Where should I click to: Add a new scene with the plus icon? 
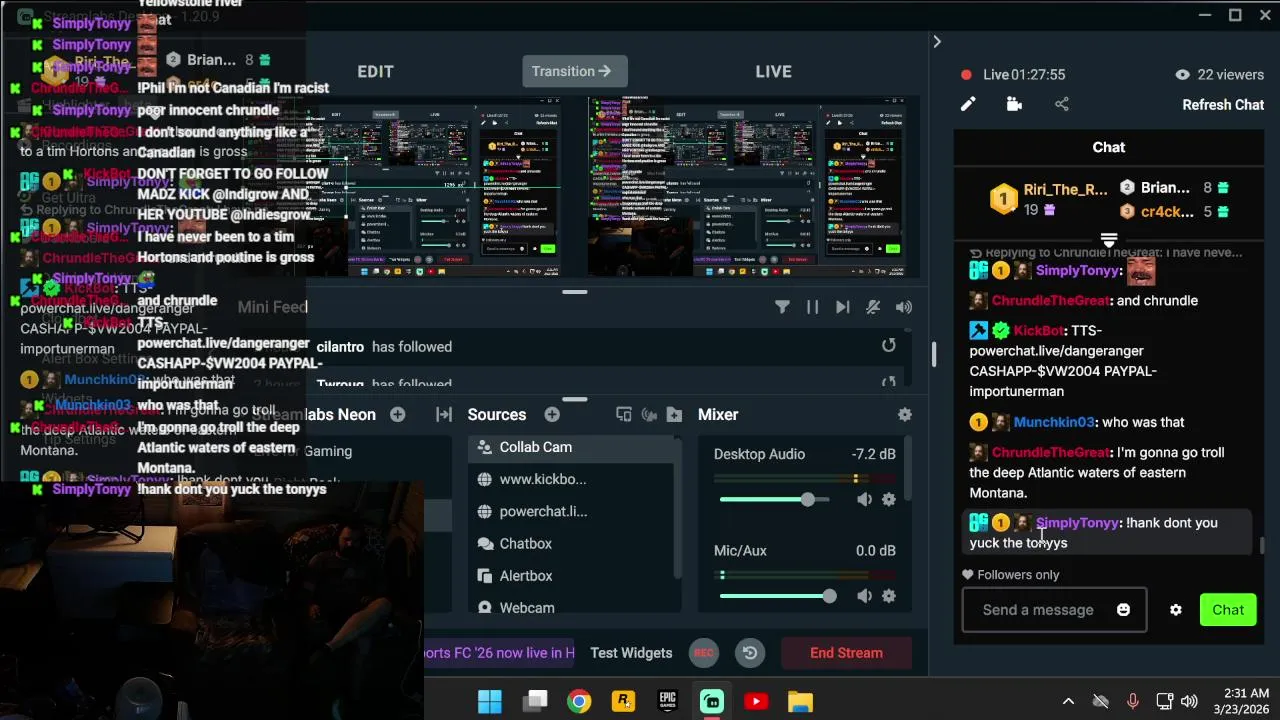point(398,414)
